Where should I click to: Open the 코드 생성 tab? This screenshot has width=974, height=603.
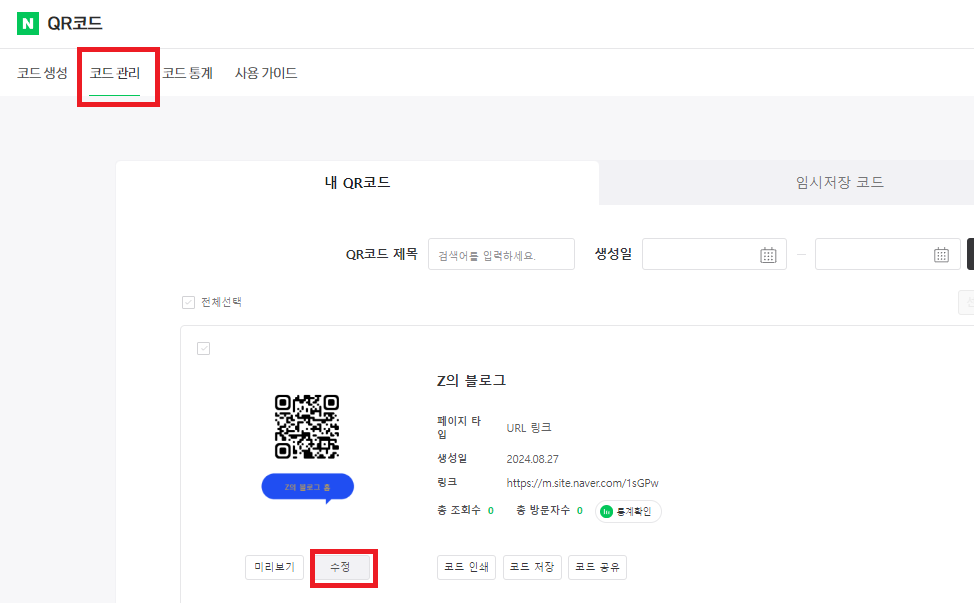point(42,73)
